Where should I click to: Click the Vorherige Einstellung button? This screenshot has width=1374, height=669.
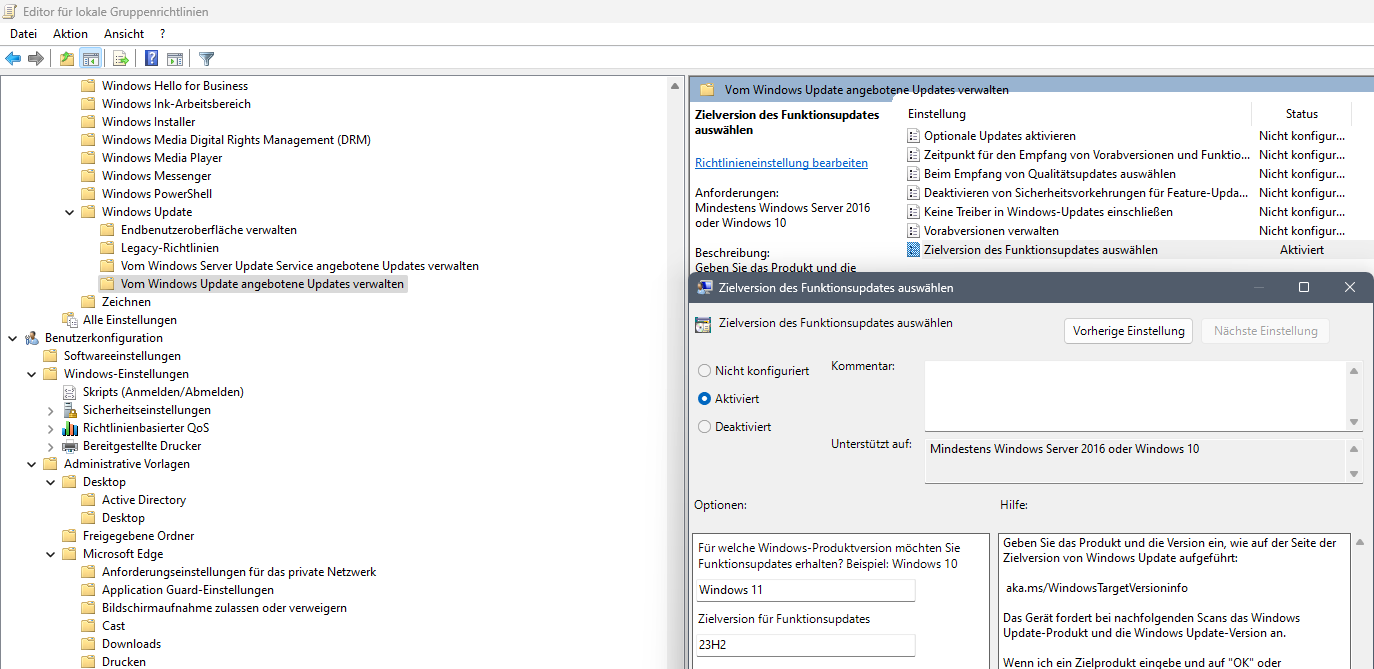1128,331
